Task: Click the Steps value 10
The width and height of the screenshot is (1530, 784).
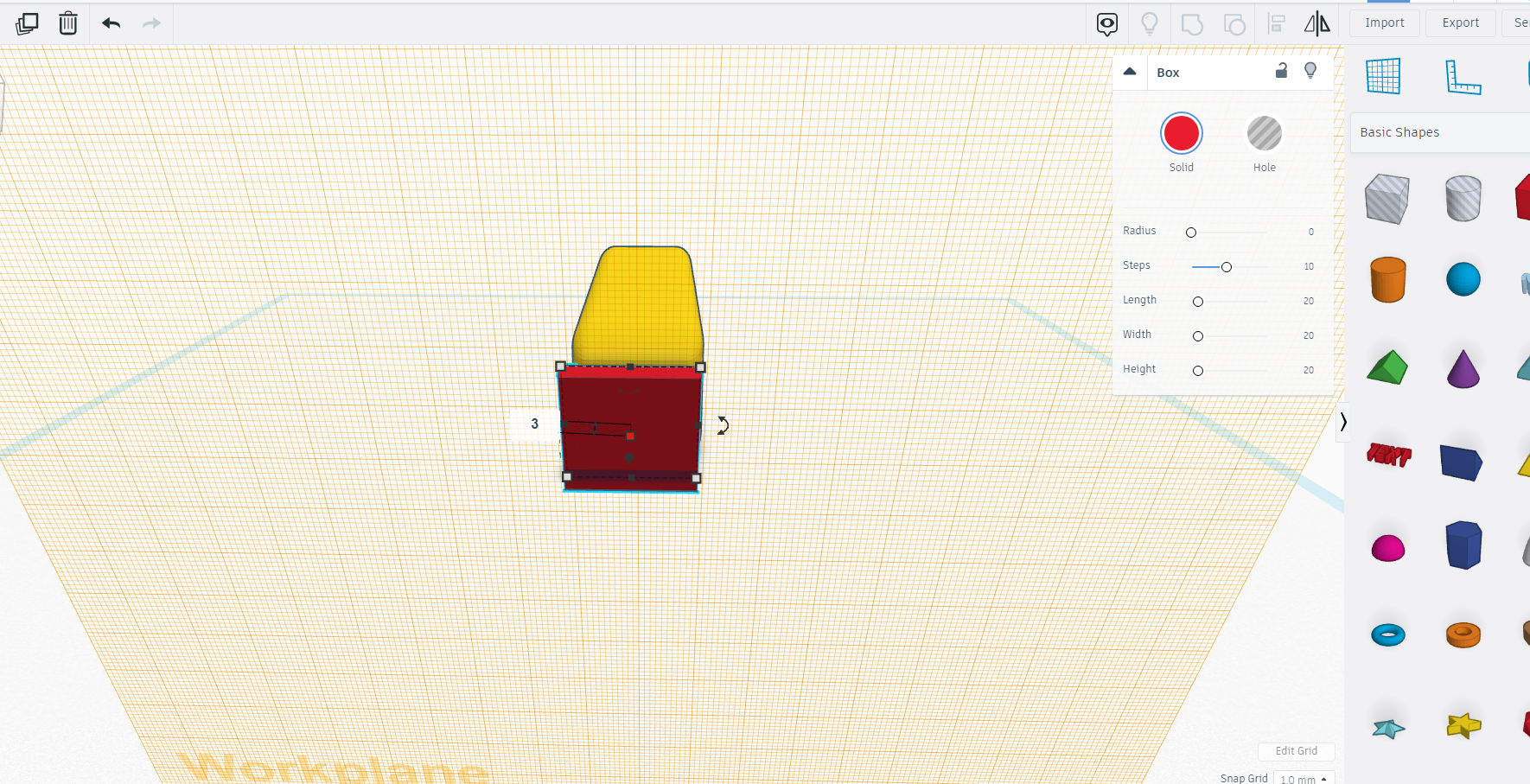Action: 1309,266
